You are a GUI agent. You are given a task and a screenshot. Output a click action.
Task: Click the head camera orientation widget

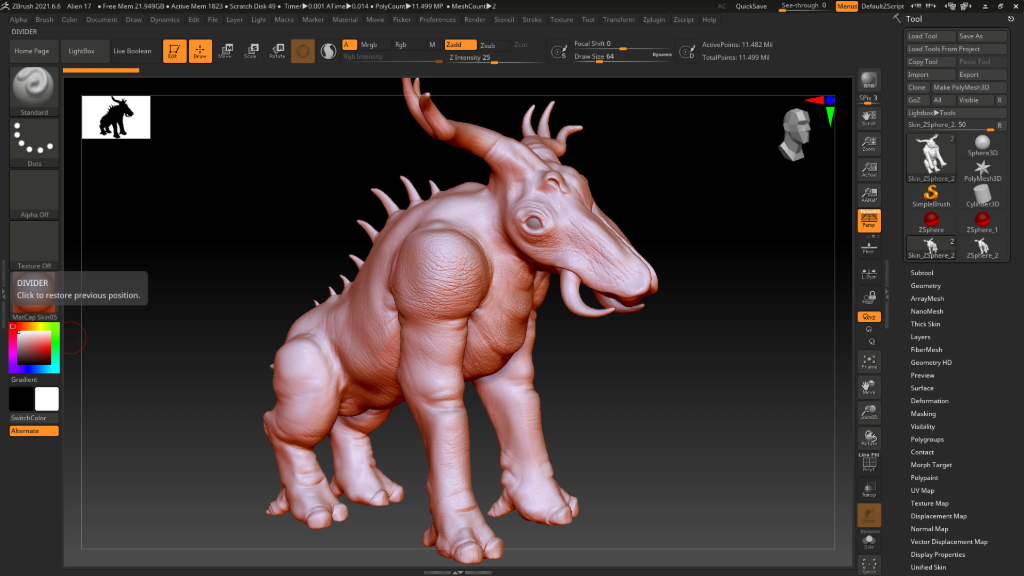(795, 135)
